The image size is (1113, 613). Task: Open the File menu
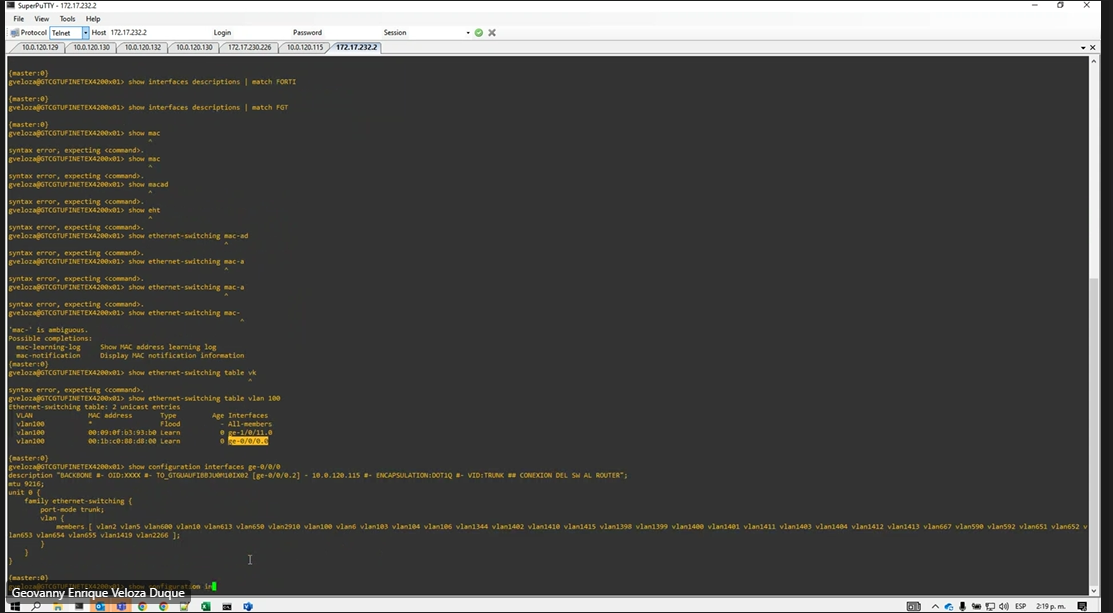click(x=18, y=19)
